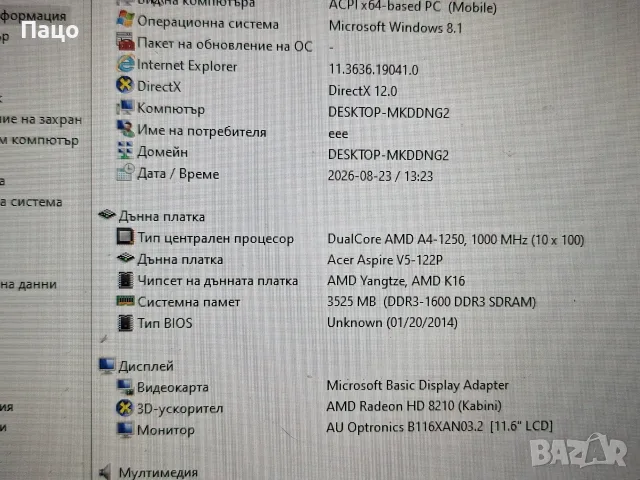Select the date value 2026-08-23 / 13:23
The width and height of the screenshot is (640, 480).
click(380, 176)
